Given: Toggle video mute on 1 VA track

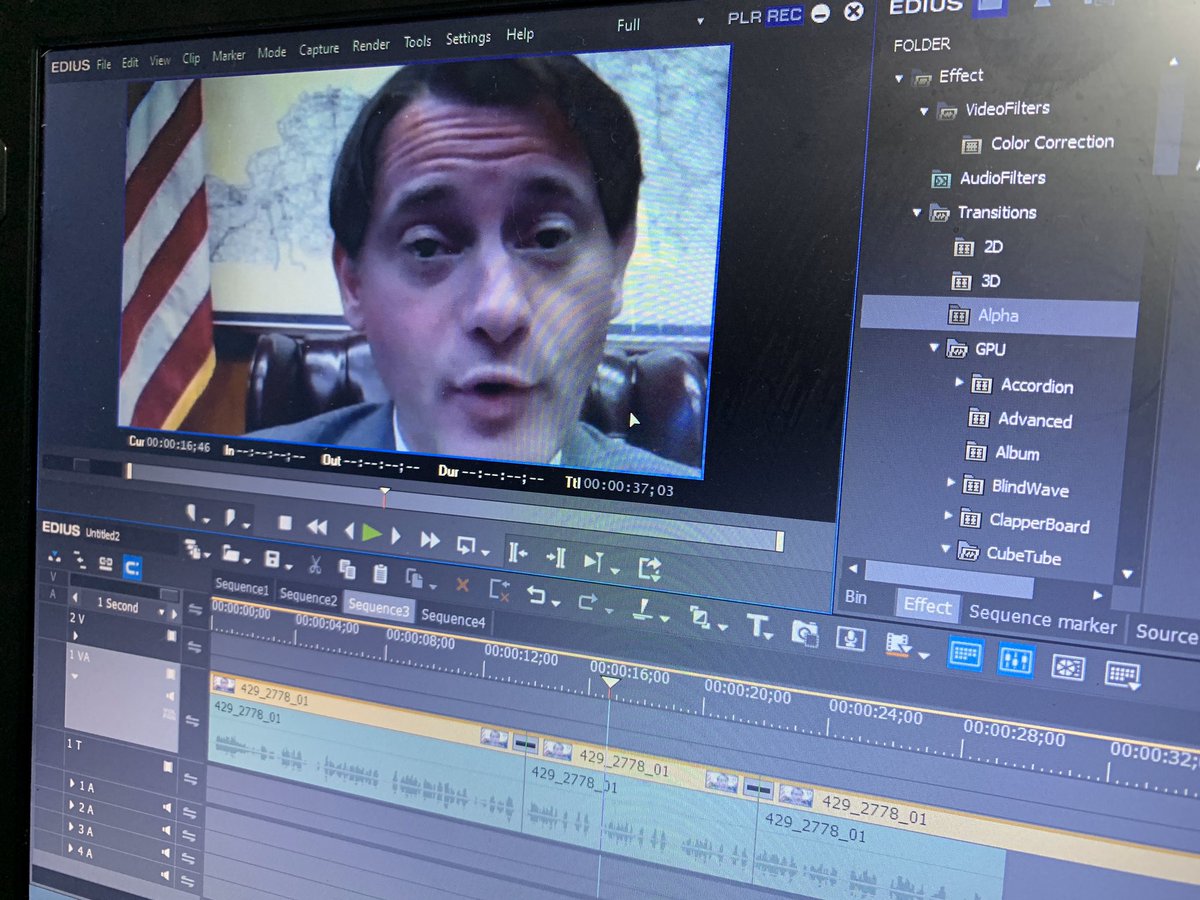Looking at the screenshot, I should coord(171,673).
